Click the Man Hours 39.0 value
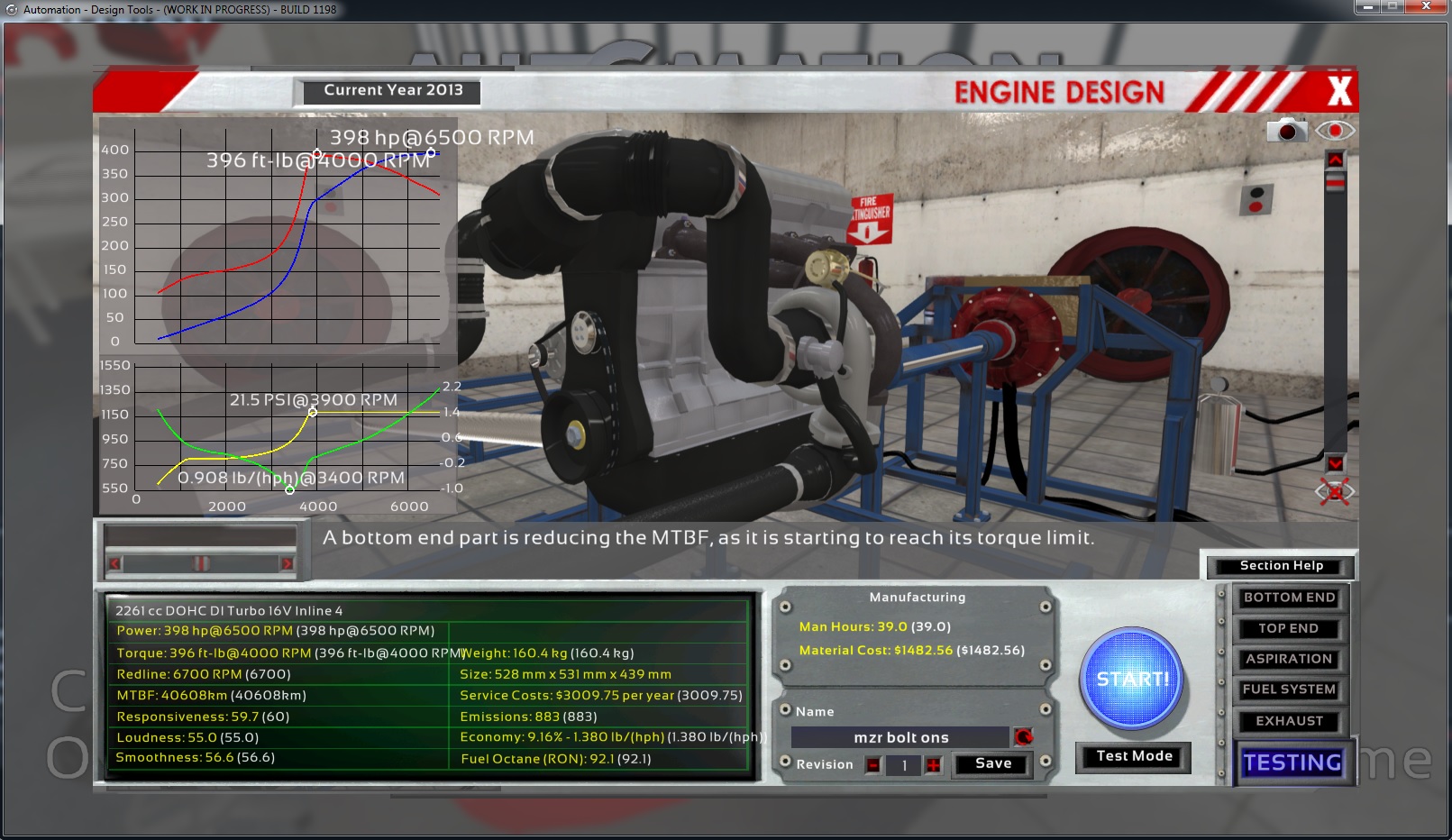This screenshot has height=840, width=1452. click(874, 626)
